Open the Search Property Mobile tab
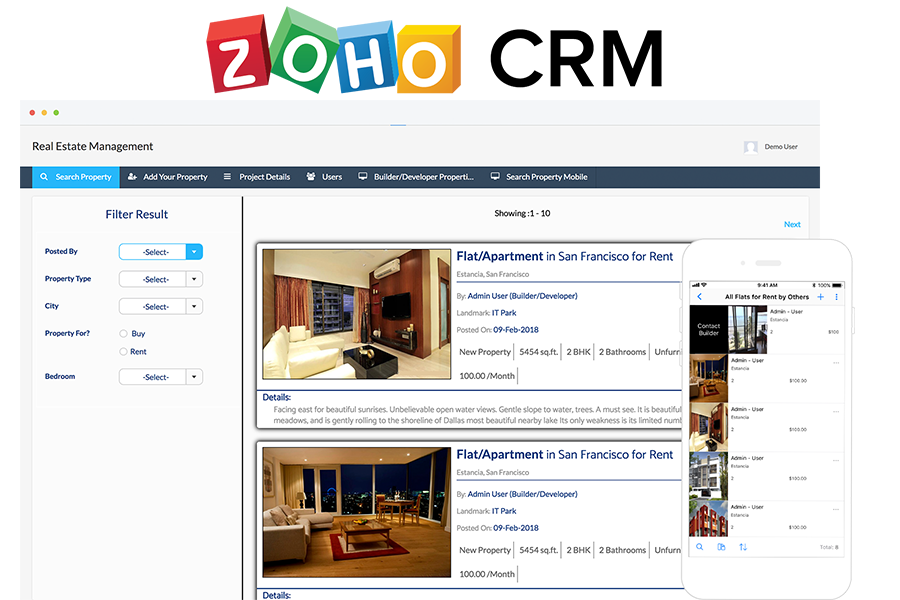The height and width of the screenshot is (600, 900). [539, 177]
